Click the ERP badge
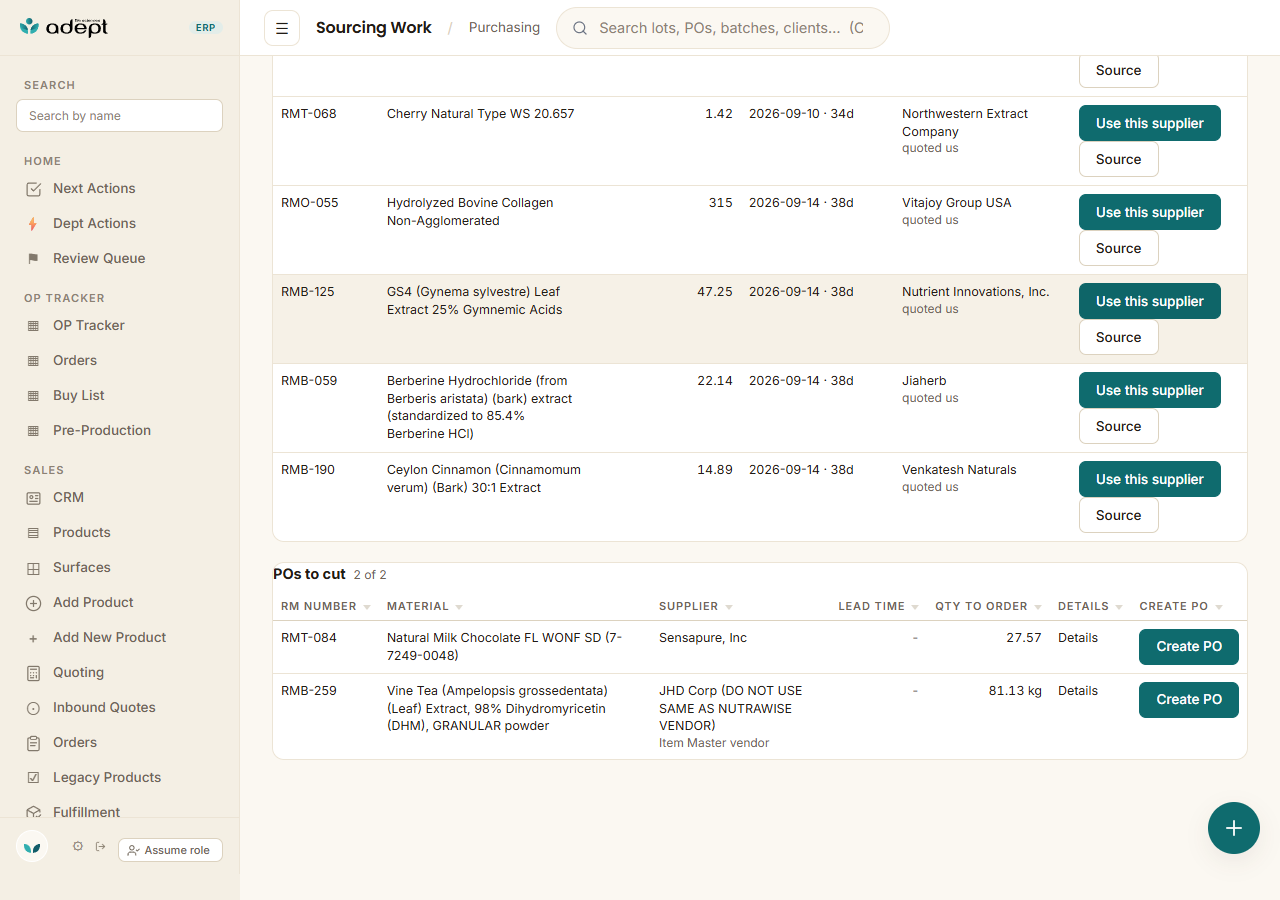 point(205,28)
